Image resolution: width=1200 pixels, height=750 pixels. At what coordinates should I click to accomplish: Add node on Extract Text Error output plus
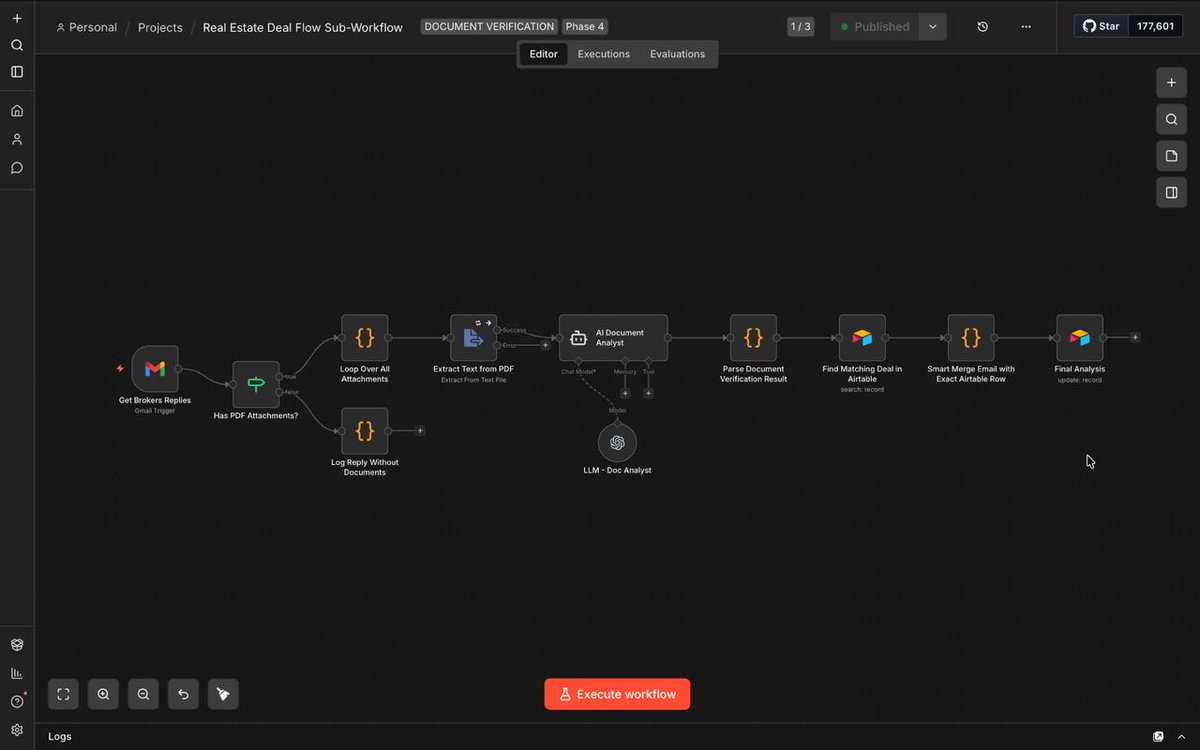(x=545, y=345)
